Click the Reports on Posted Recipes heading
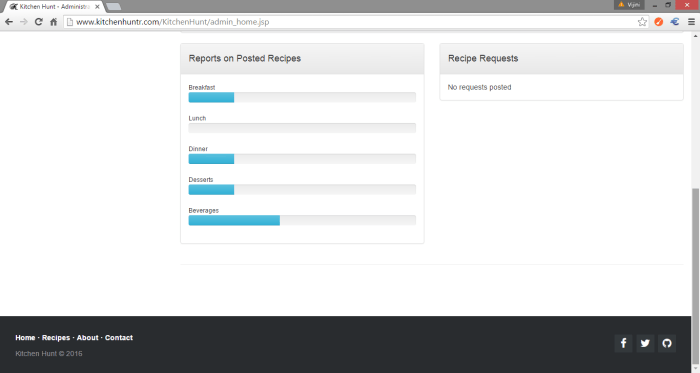The width and height of the screenshot is (700, 373). pyautogui.click(x=245, y=58)
